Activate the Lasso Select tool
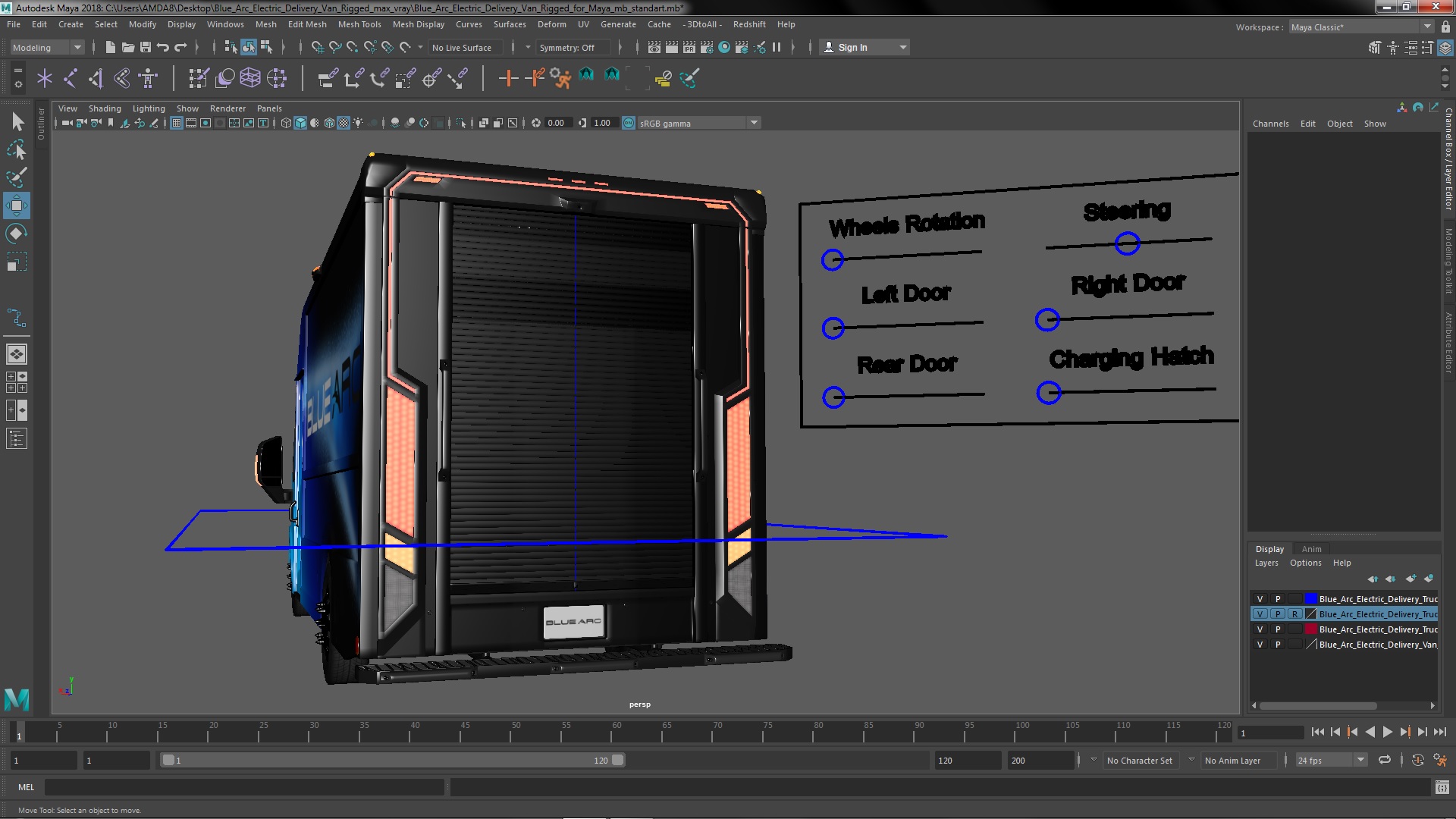Viewport: 1456px width, 819px height. tap(17, 149)
